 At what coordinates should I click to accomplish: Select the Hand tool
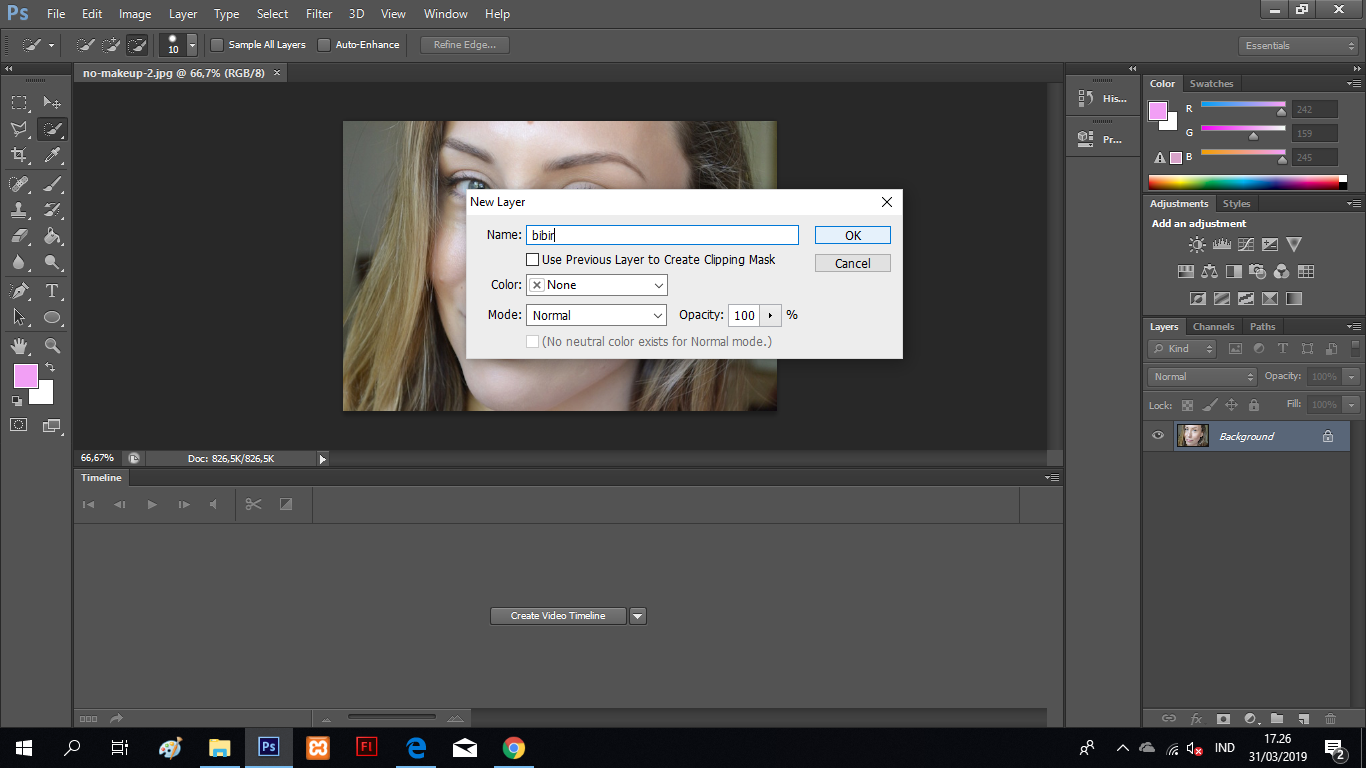point(19,346)
